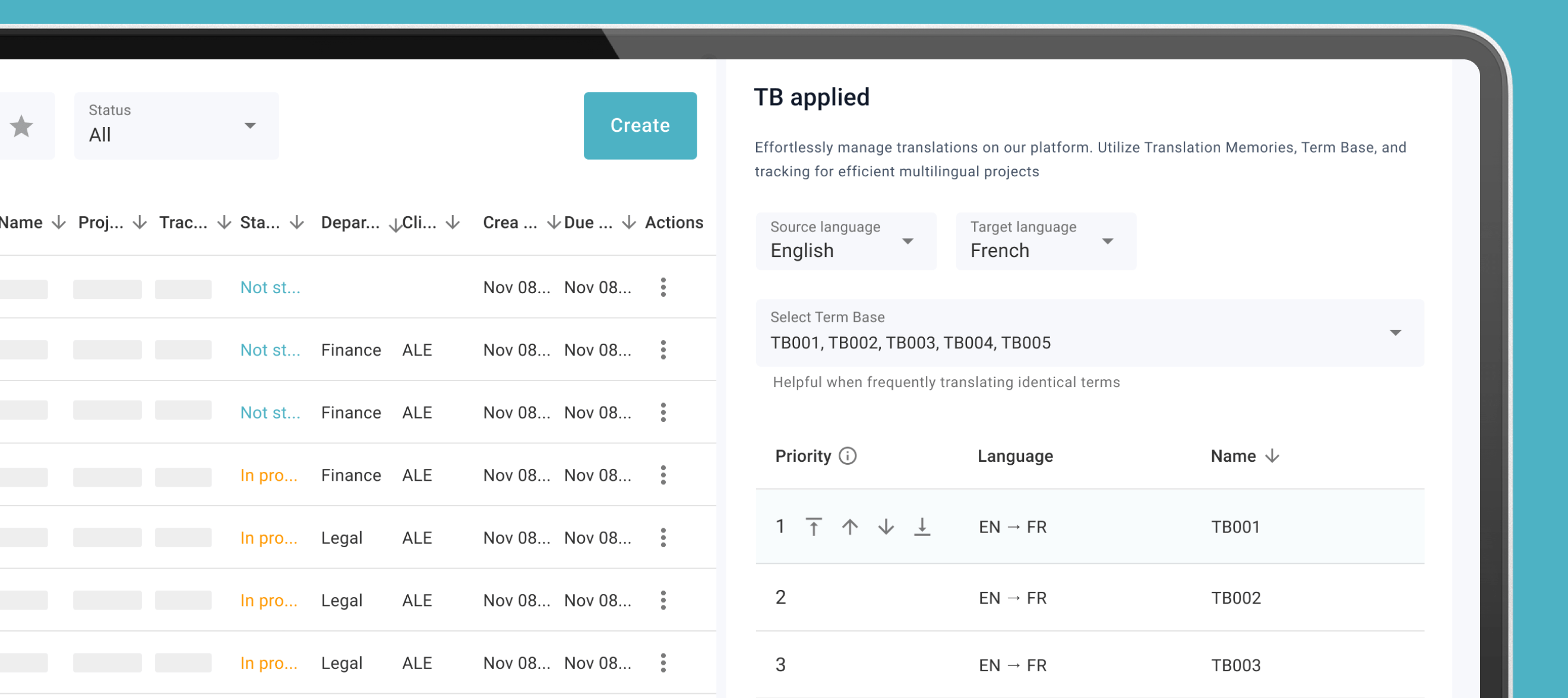Sort the Created date column
Screen dimensions: 1568x698
[553, 222]
